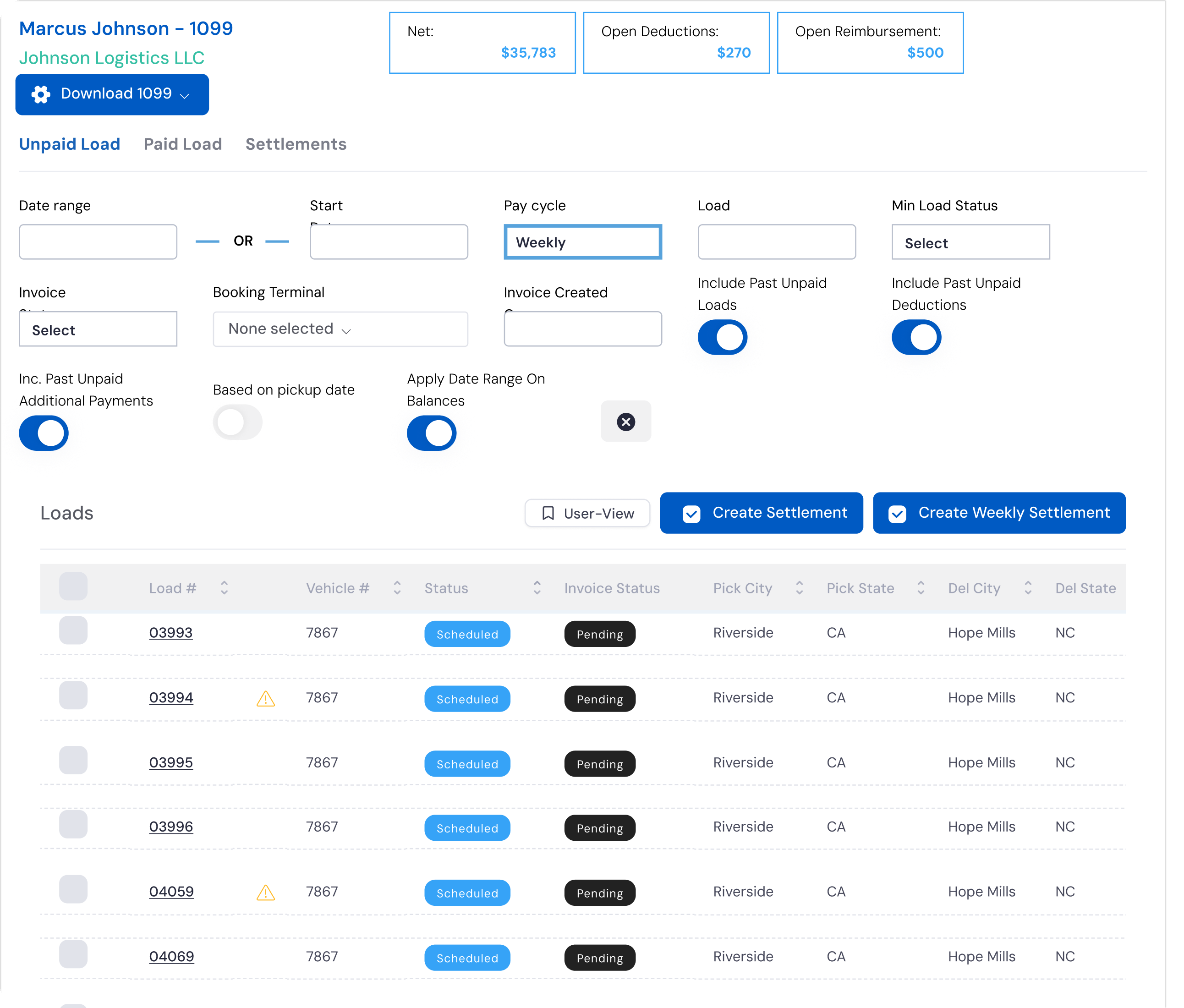Open load 04069 link
This screenshot has height=1008, width=1184.
[171, 957]
